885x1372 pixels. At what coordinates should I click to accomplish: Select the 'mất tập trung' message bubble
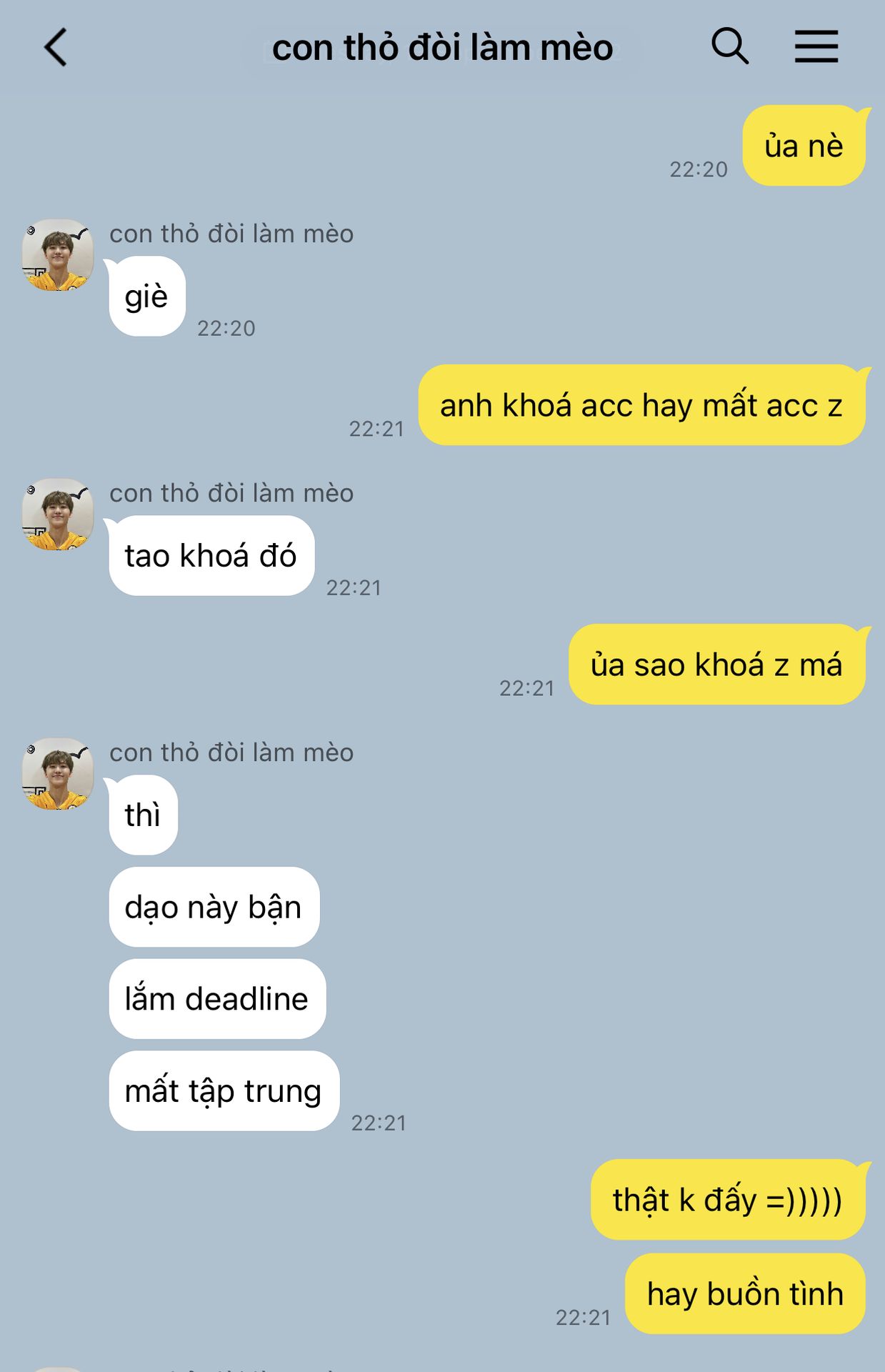[x=224, y=1090]
